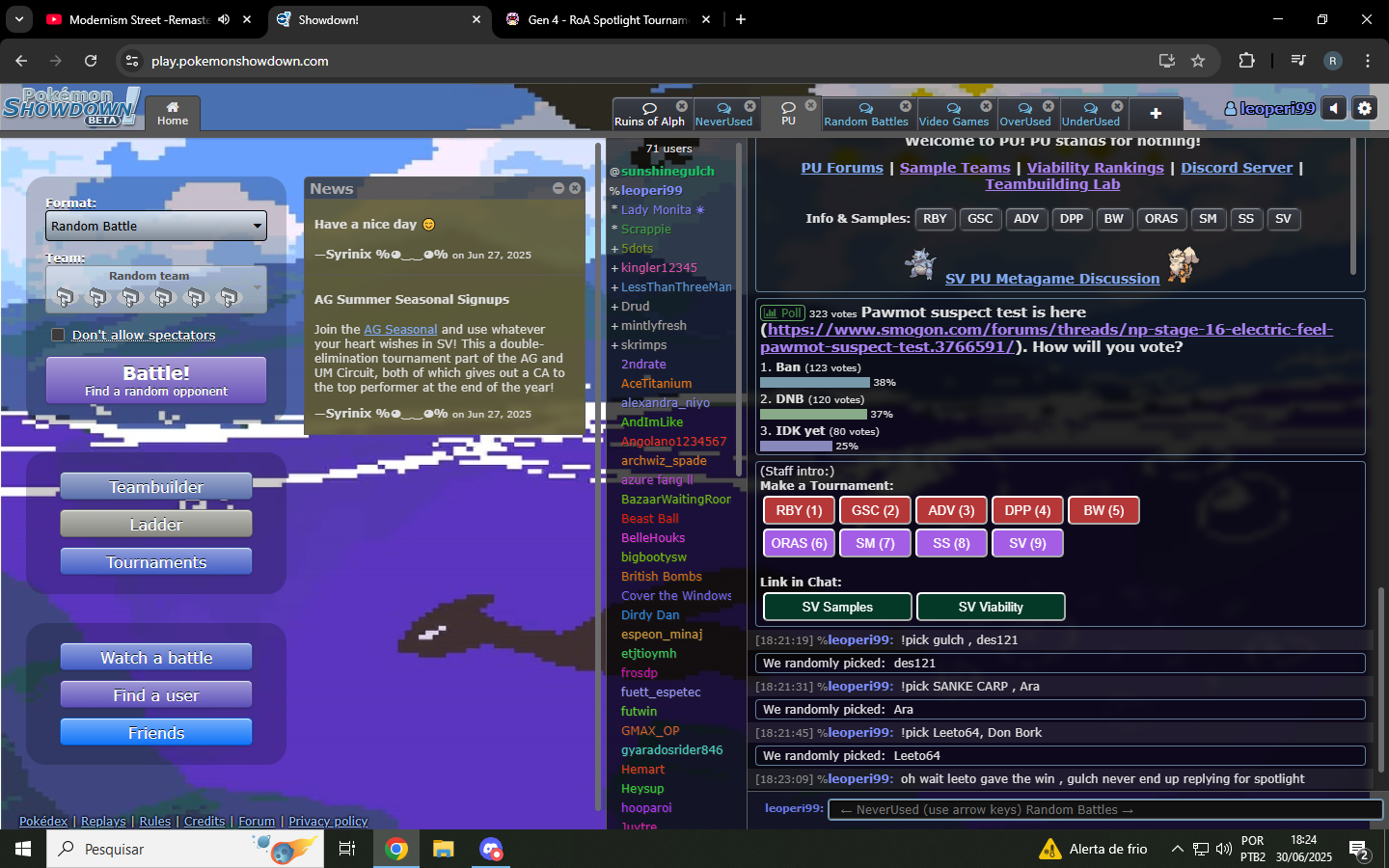This screenshot has width=1389, height=868.
Task: Open new browser tab
Action: click(741, 19)
